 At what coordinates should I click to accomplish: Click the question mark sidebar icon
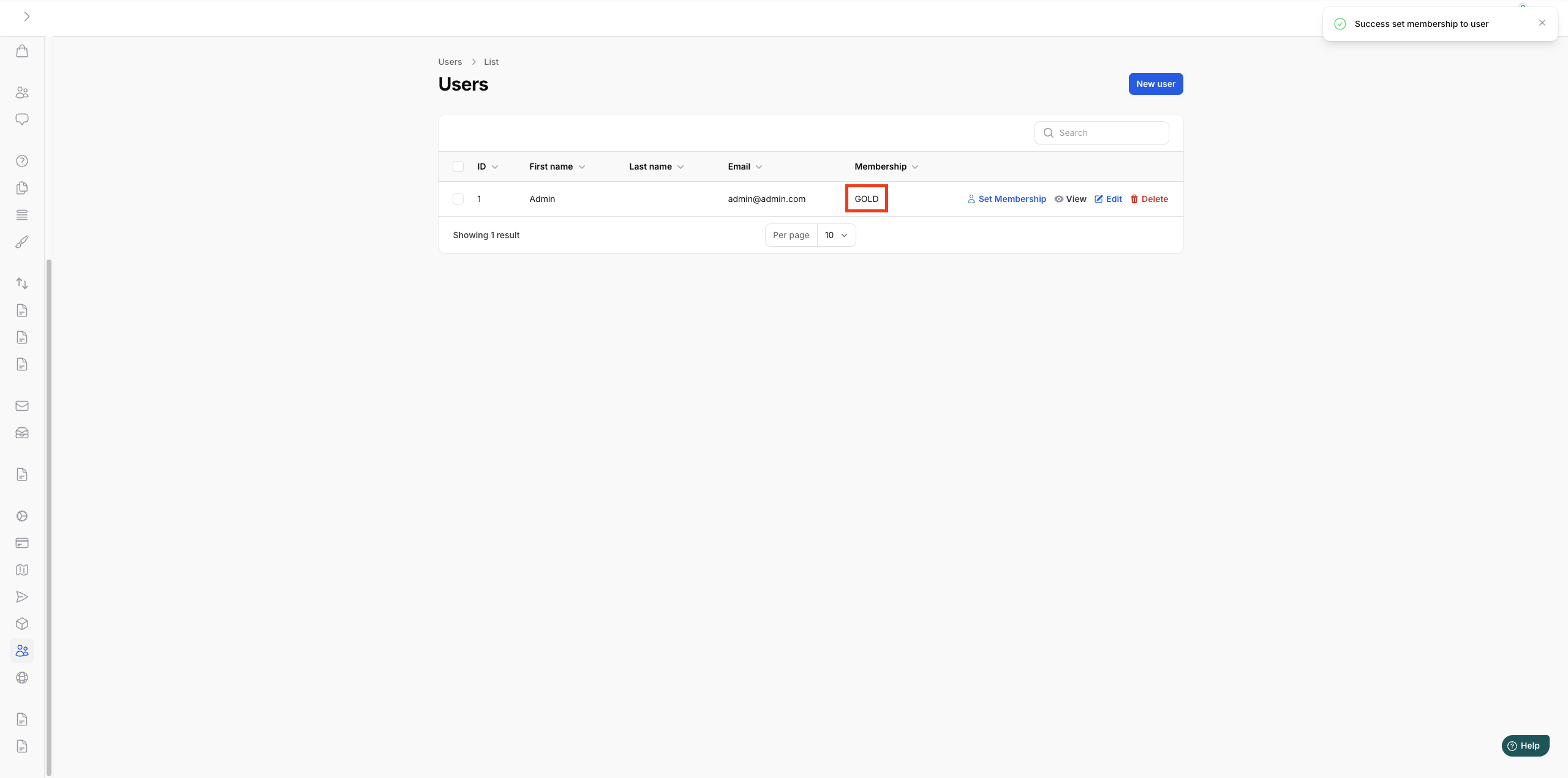coord(22,161)
